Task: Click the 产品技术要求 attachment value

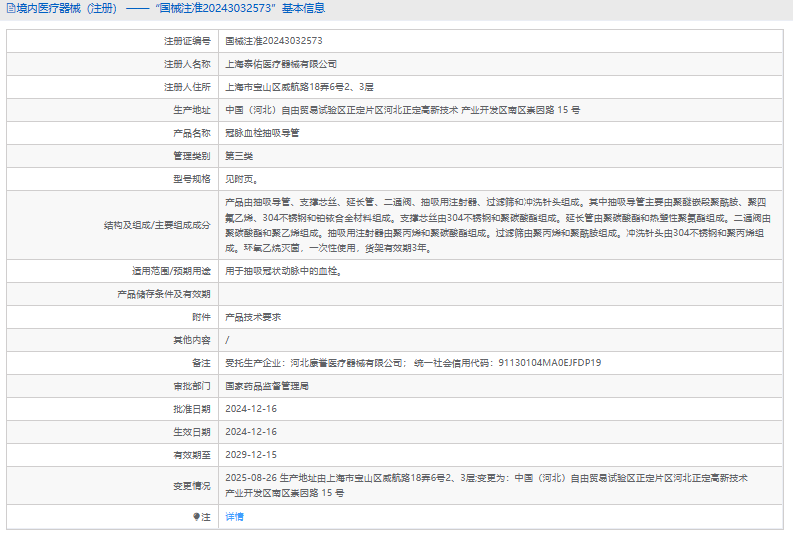Action: point(253,317)
